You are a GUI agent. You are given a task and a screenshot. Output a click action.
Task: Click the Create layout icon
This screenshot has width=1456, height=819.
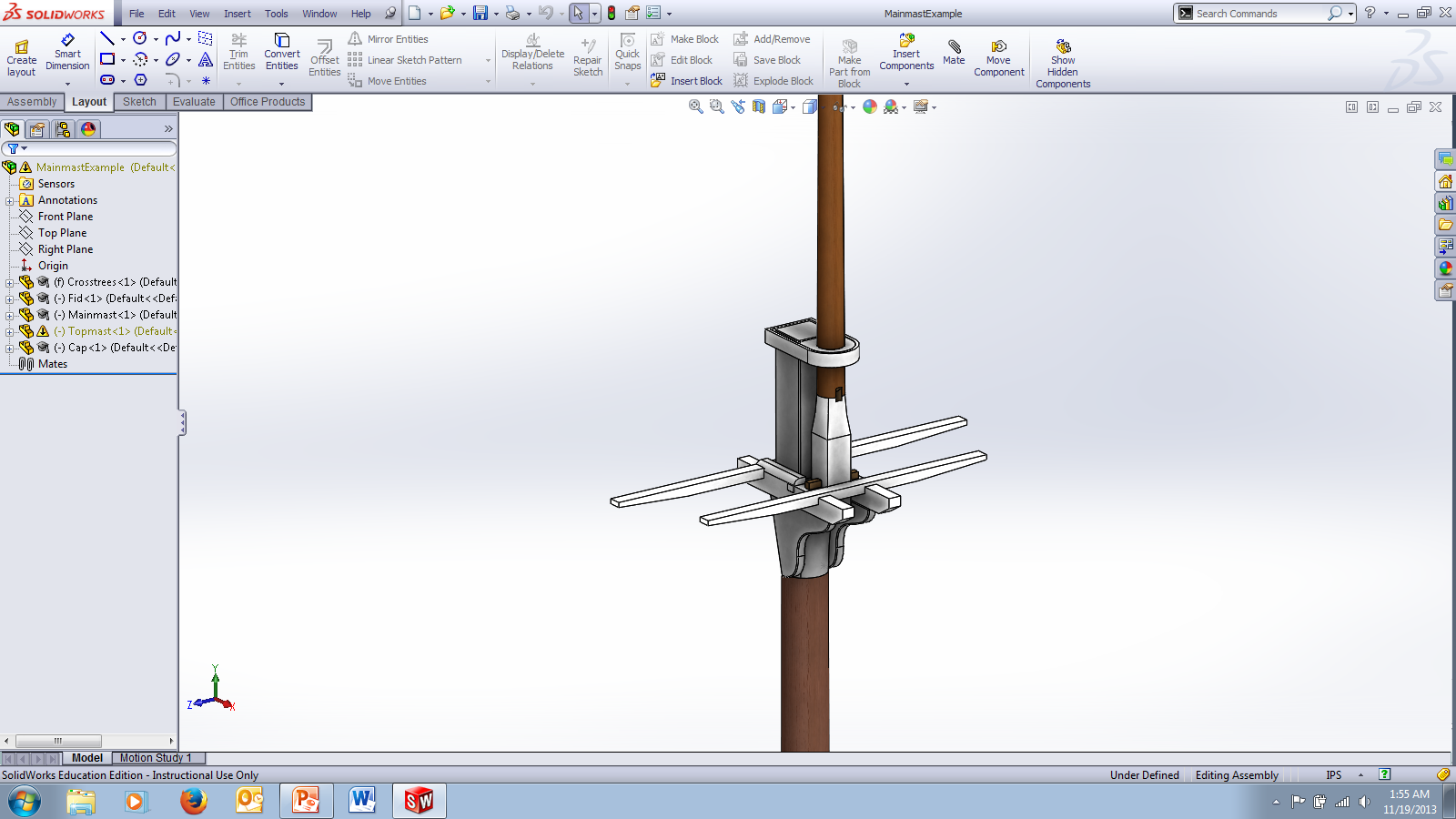(22, 46)
